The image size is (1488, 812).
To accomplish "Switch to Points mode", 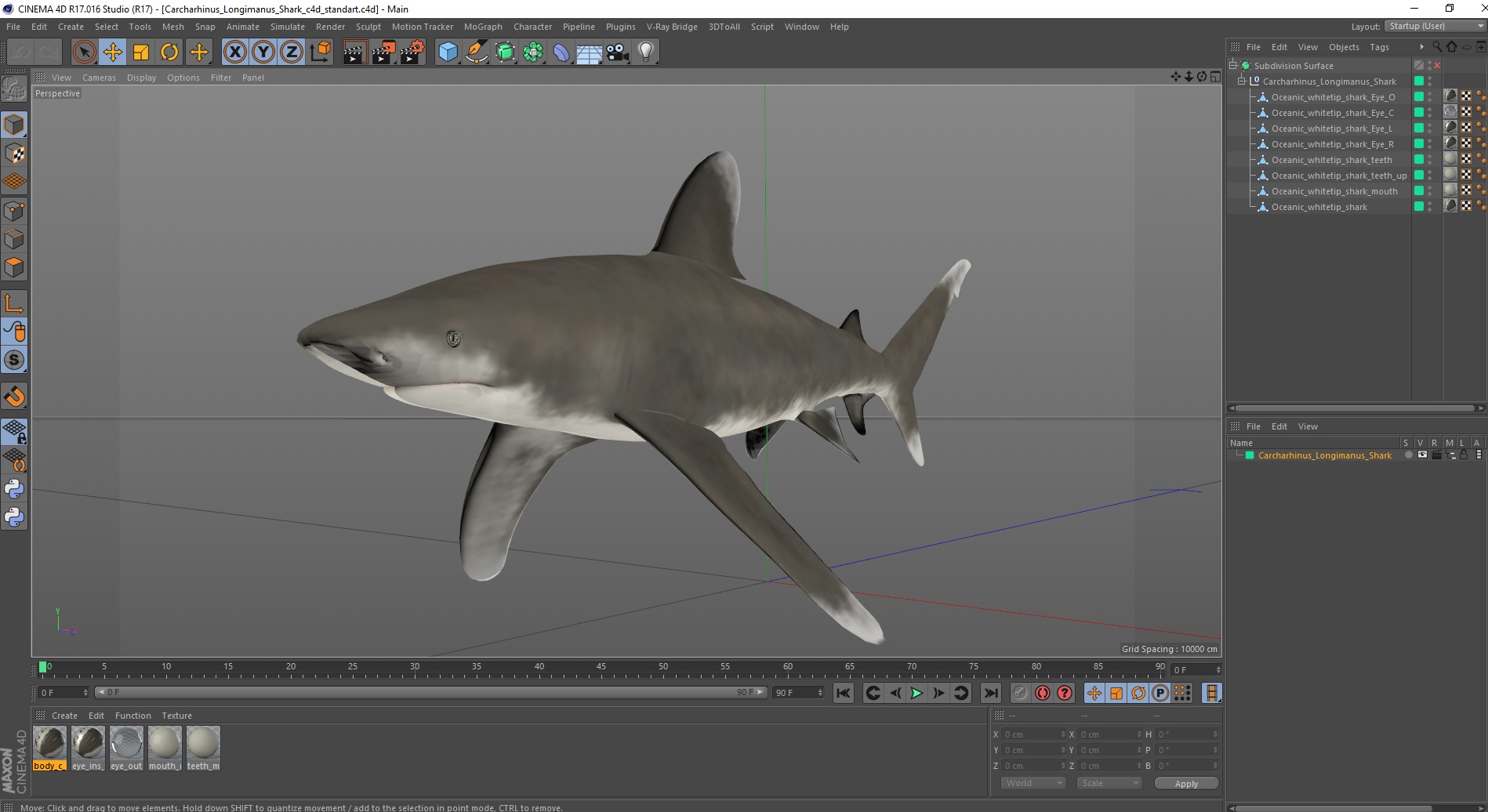I will click(14, 210).
